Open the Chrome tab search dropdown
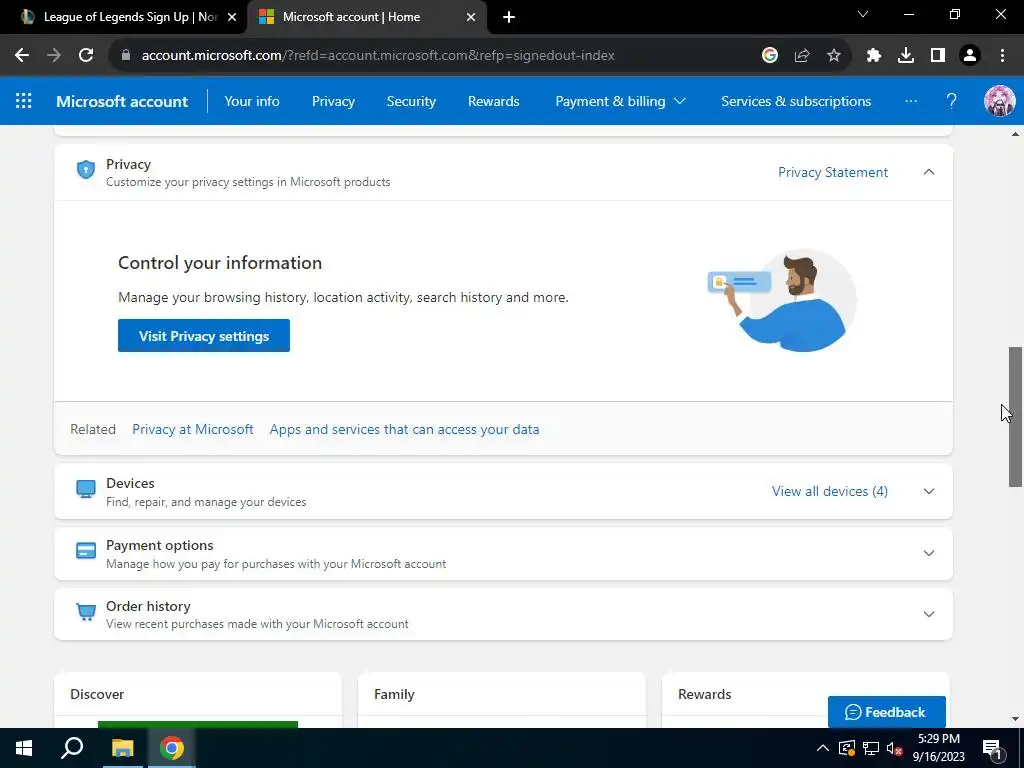1024x768 pixels. pos(863,14)
